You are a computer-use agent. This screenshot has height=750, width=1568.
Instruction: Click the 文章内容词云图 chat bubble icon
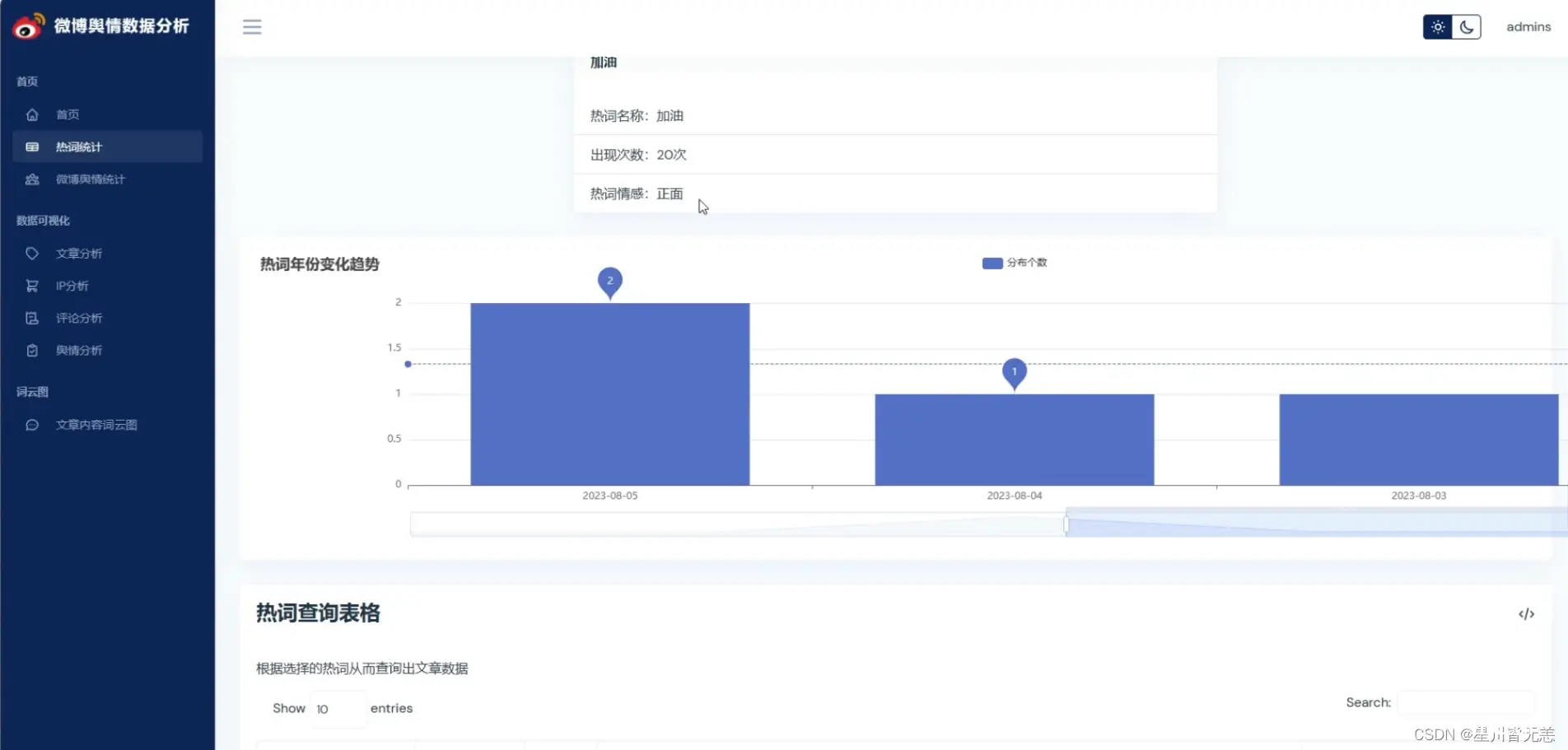(32, 425)
